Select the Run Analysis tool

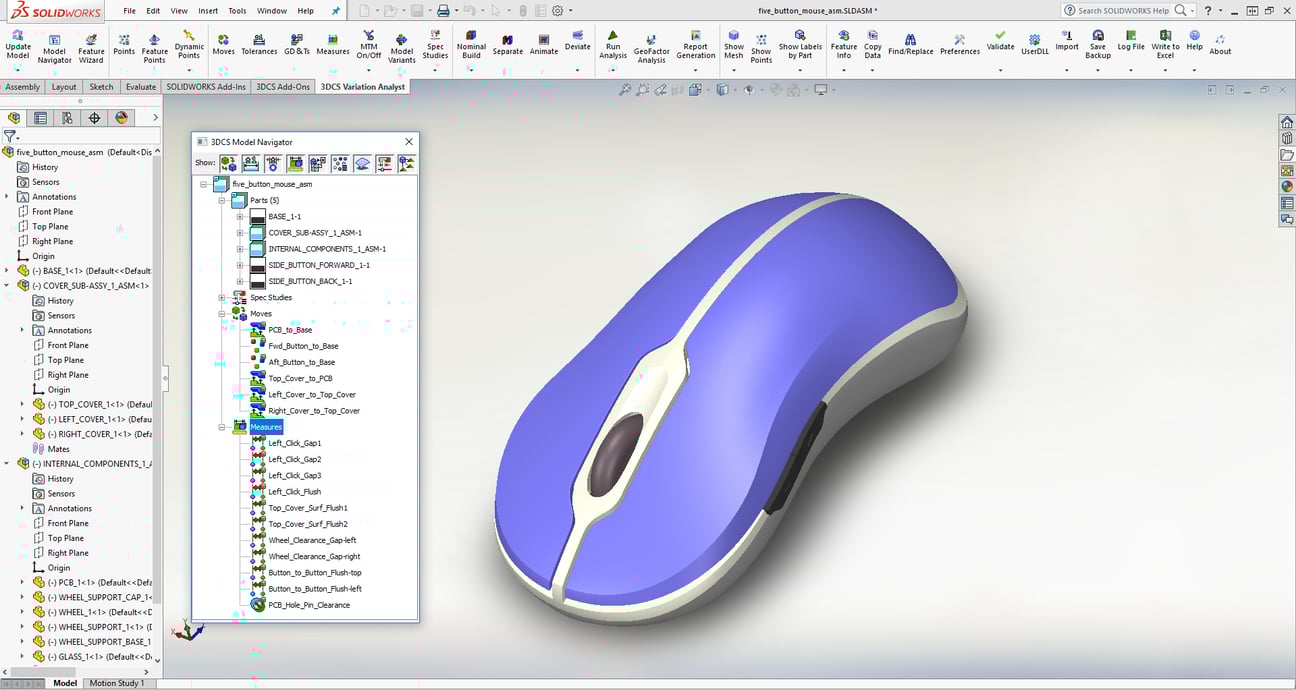tap(612, 47)
